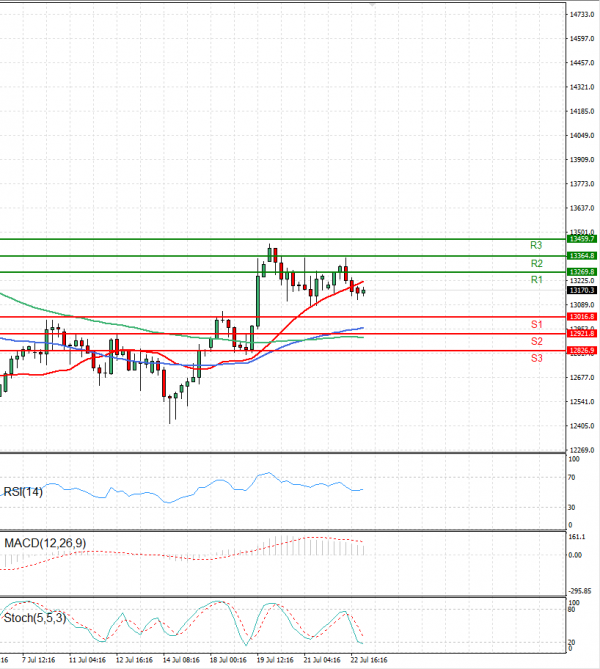Viewport: 600px width, 669px height.
Task: Click the 0.00 value on MACD axis
Action: point(575,555)
